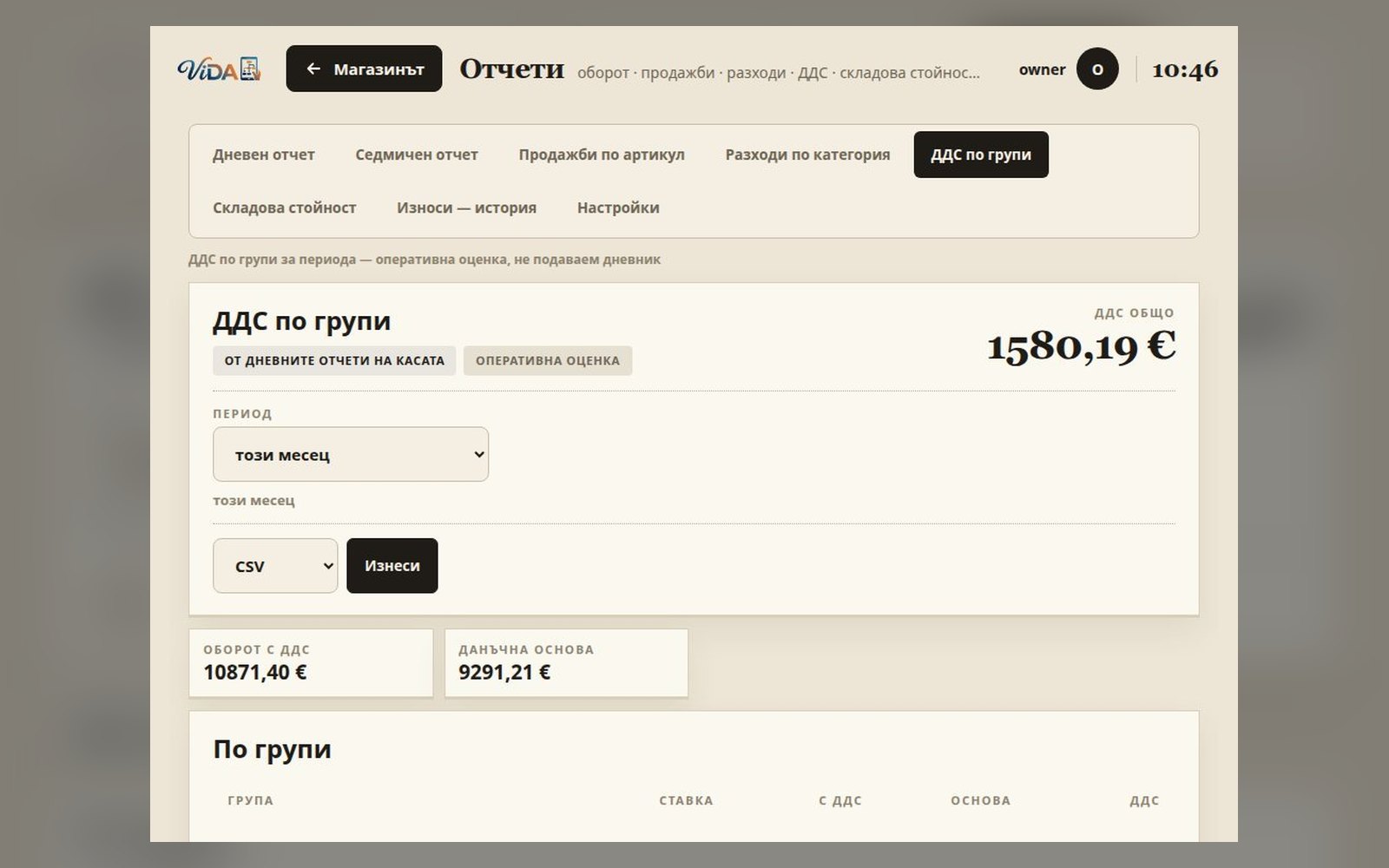Go back to Магазинът
Viewport: 1389px width, 868px height.
pyautogui.click(x=364, y=69)
